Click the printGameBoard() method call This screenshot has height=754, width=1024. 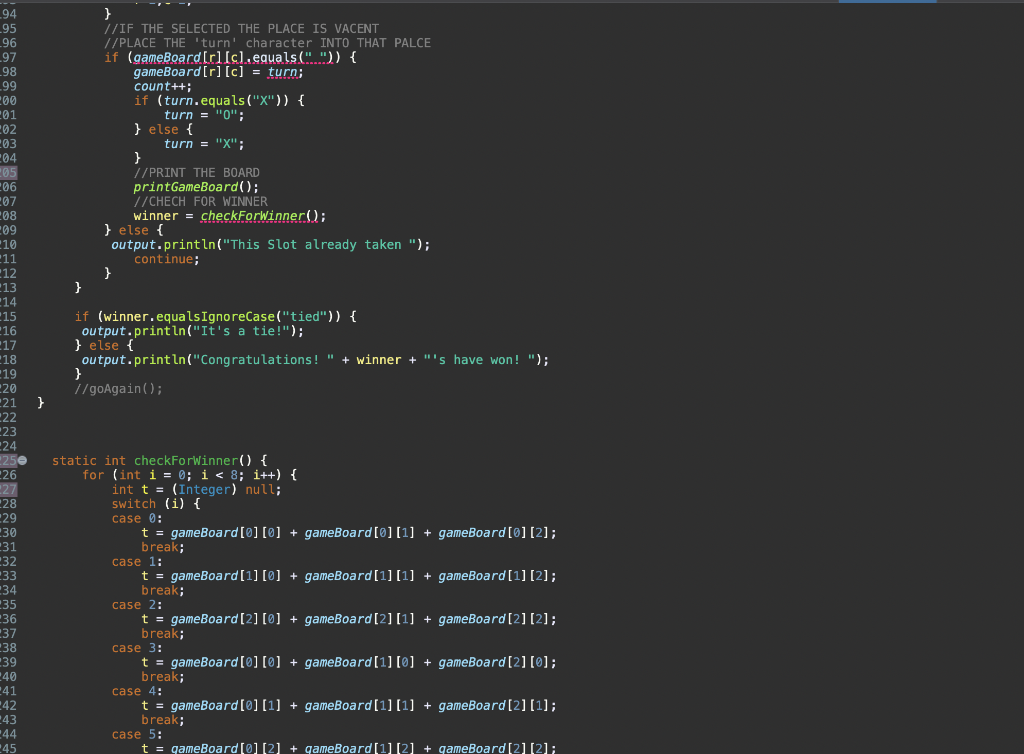point(196,187)
